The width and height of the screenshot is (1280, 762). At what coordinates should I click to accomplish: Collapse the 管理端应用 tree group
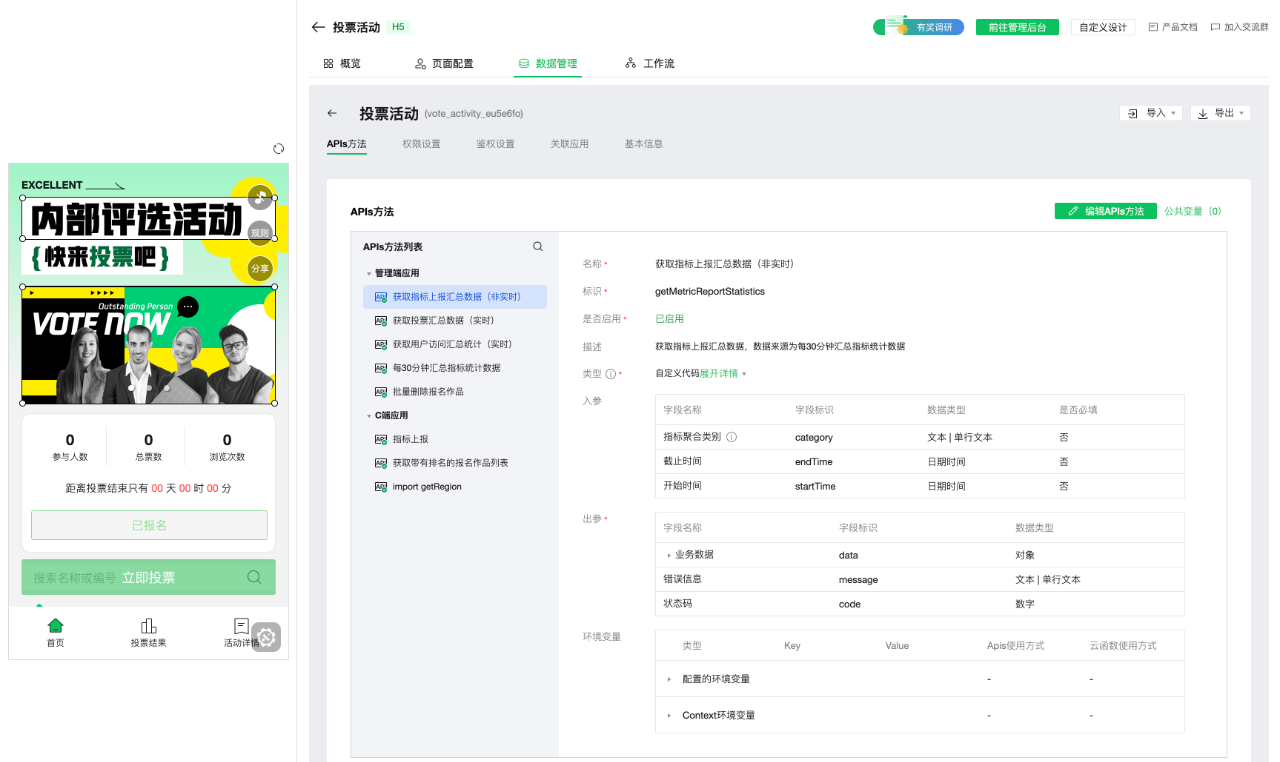[369, 273]
